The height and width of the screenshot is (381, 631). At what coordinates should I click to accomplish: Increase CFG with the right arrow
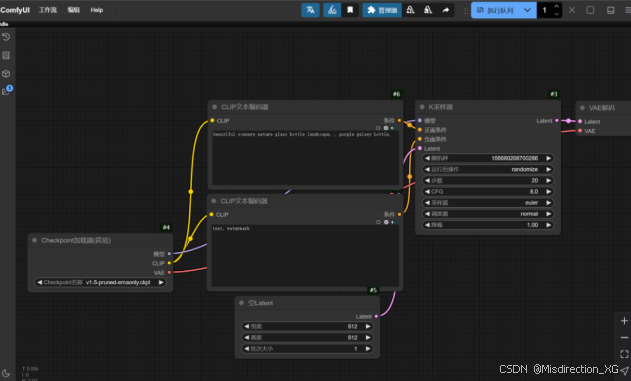[x=549, y=192]
